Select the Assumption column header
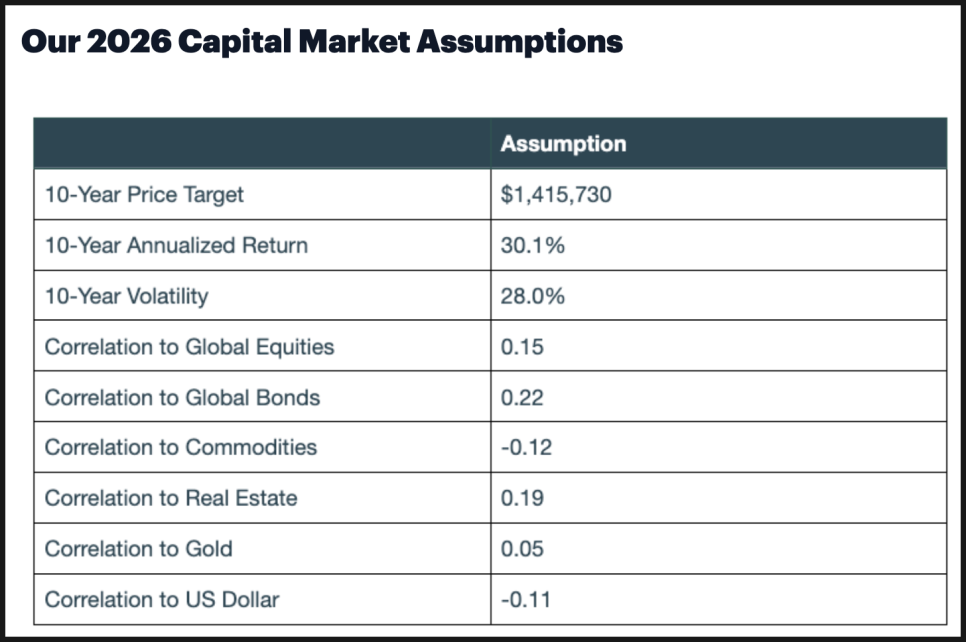The width and height of the screenshot is (966, 642). [x=563, y=143]
